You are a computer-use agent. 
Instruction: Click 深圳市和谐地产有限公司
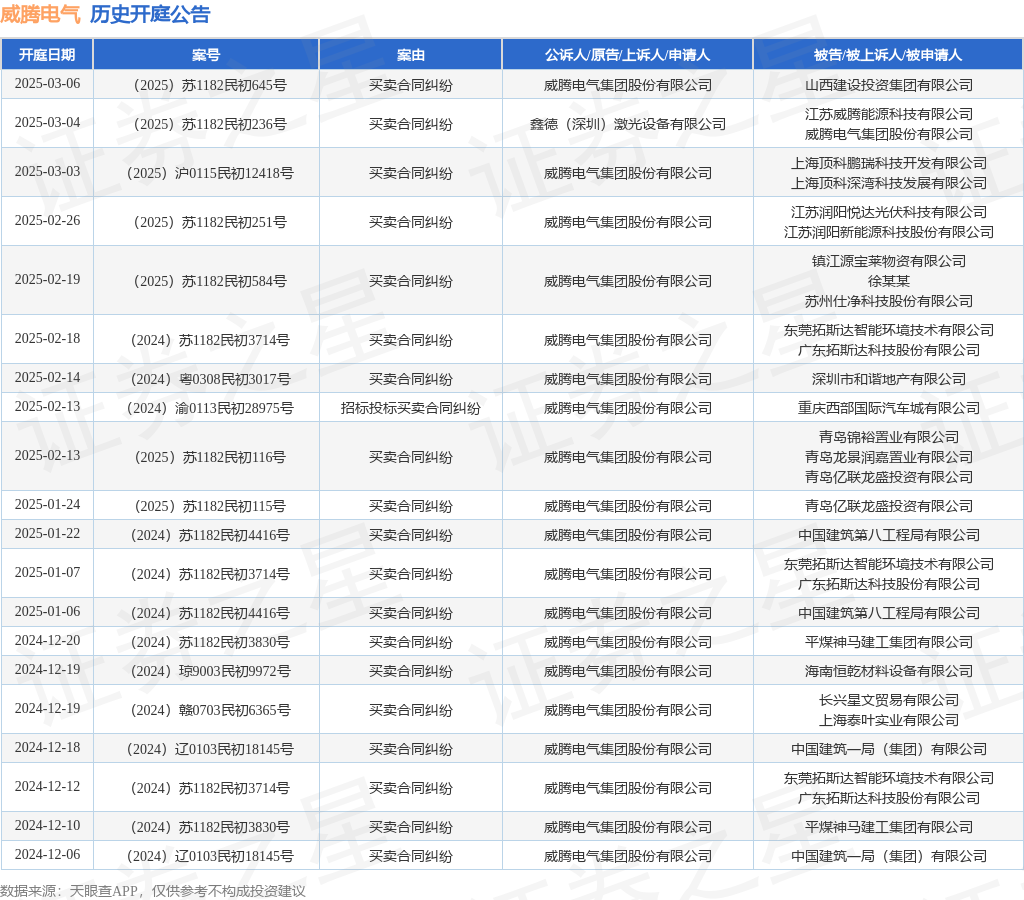889,379
